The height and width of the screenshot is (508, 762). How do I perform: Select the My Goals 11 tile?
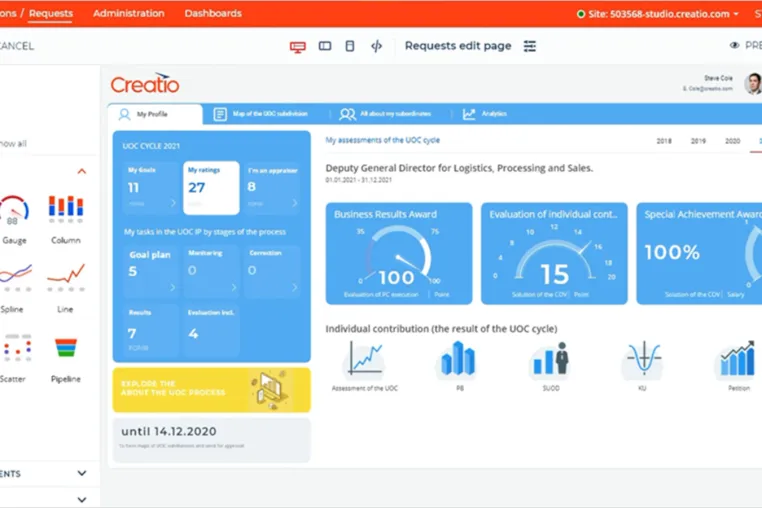click(151, 188)
